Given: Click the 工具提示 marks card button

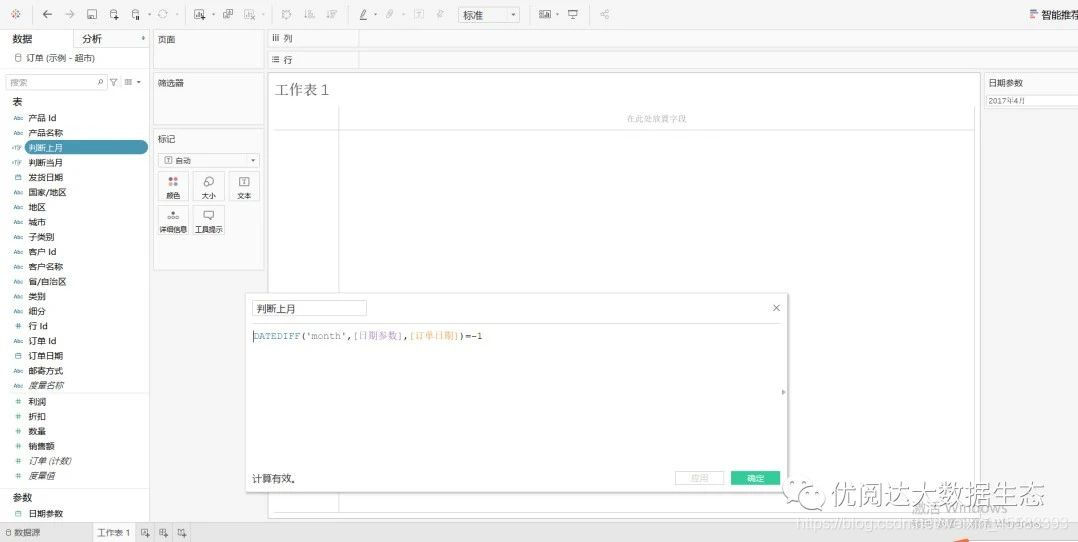Looking at the screenshot, I should [208, 220].
